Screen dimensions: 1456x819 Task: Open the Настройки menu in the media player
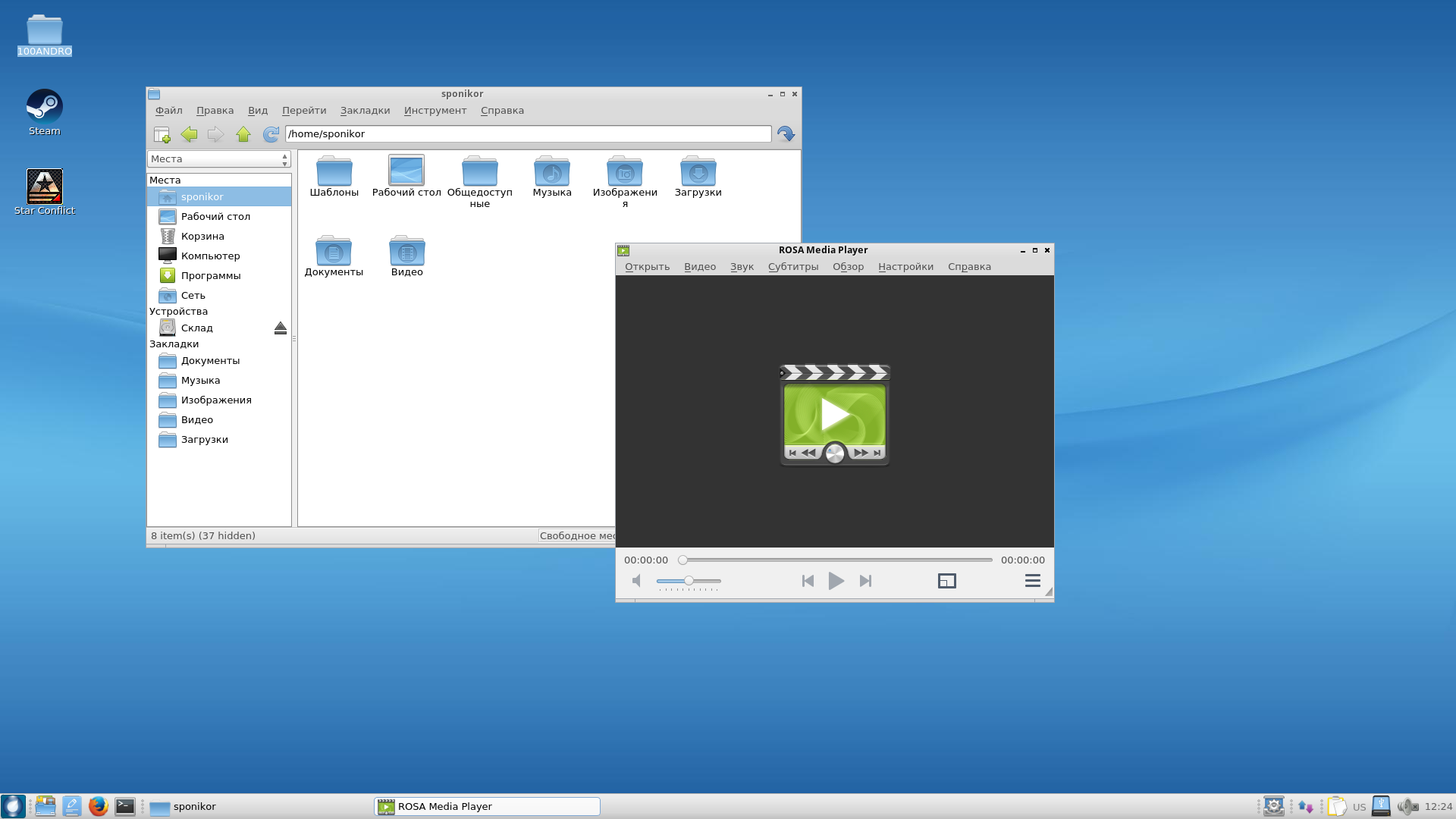905,267
